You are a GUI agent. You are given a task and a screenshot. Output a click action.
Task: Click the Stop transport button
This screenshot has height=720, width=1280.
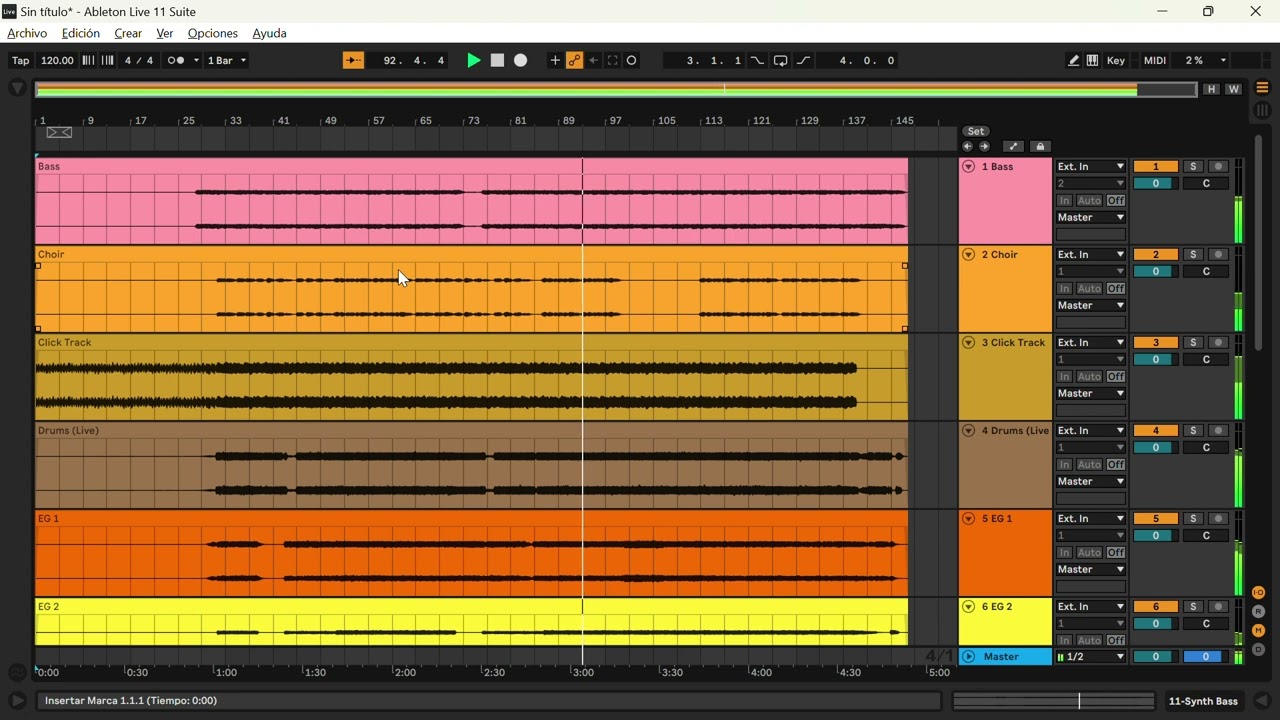[497, 61]
